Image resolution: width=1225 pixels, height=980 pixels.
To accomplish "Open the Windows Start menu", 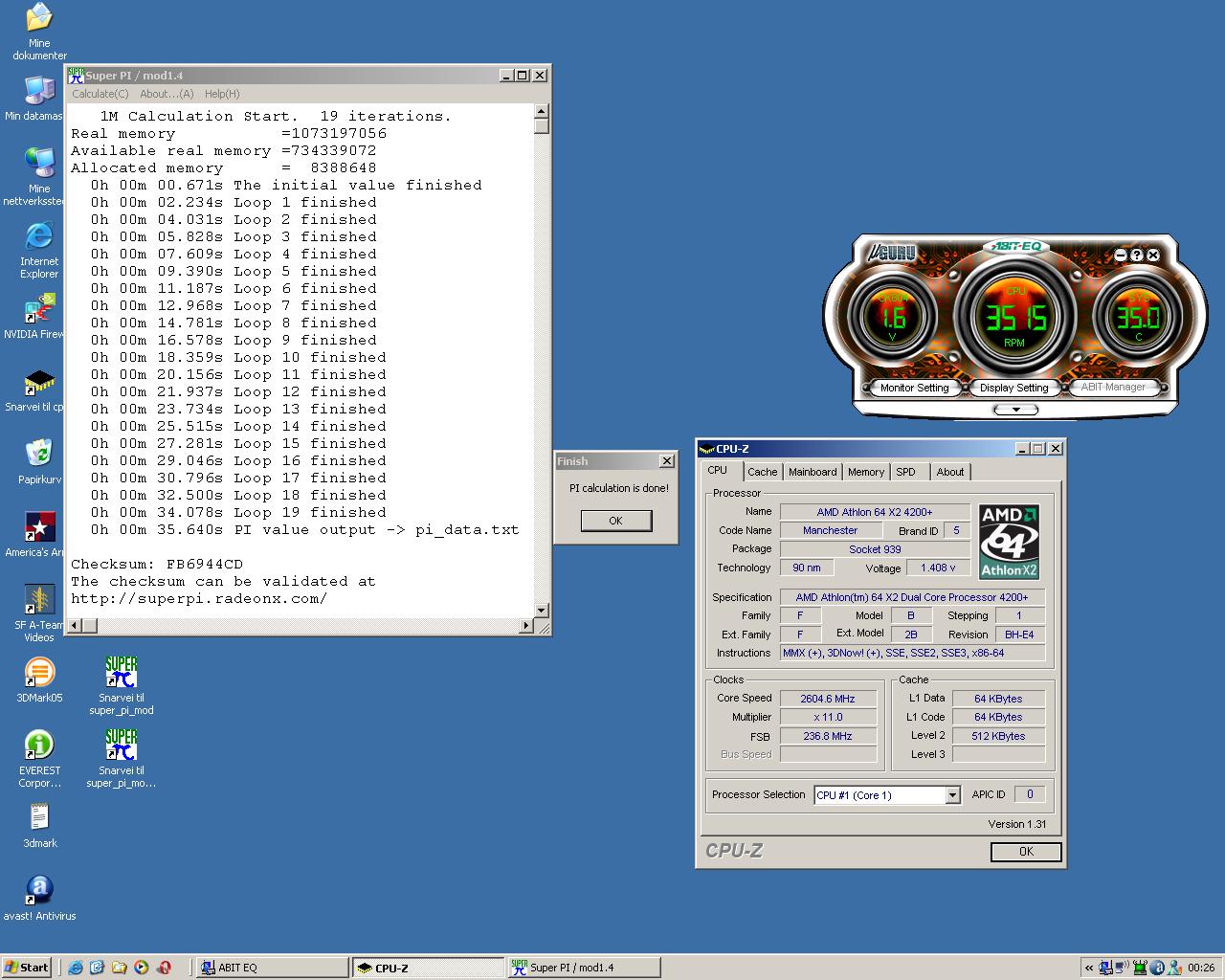I will tap(27, 968).
